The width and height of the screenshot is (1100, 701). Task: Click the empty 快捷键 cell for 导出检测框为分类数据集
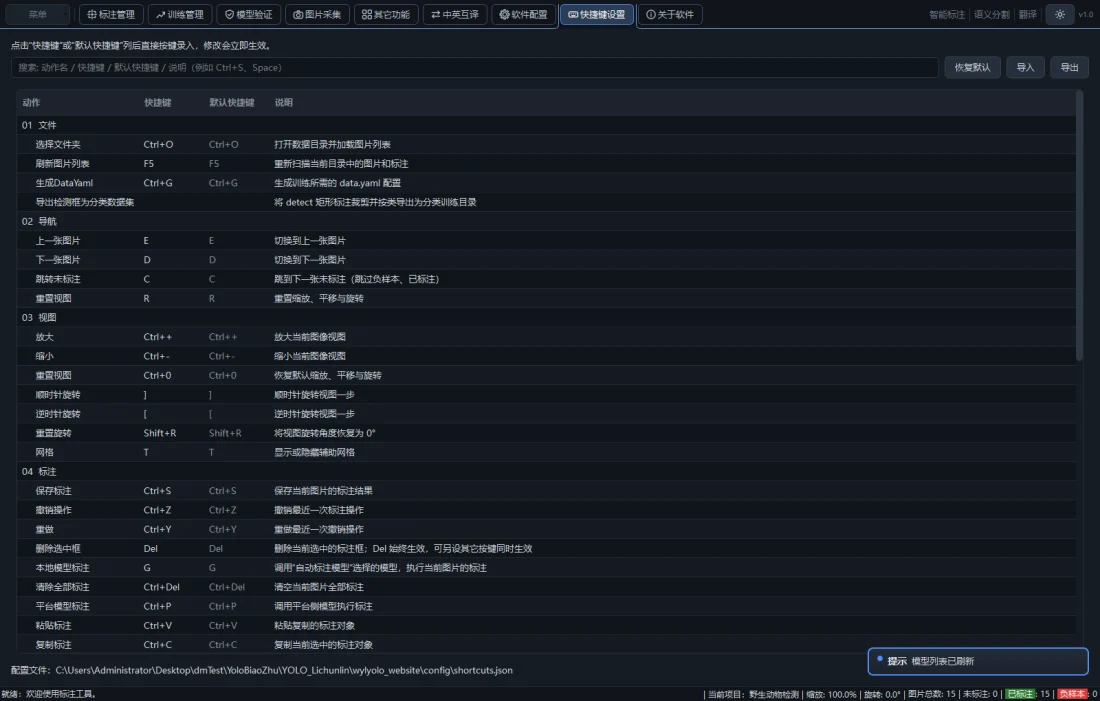point(173,202)
